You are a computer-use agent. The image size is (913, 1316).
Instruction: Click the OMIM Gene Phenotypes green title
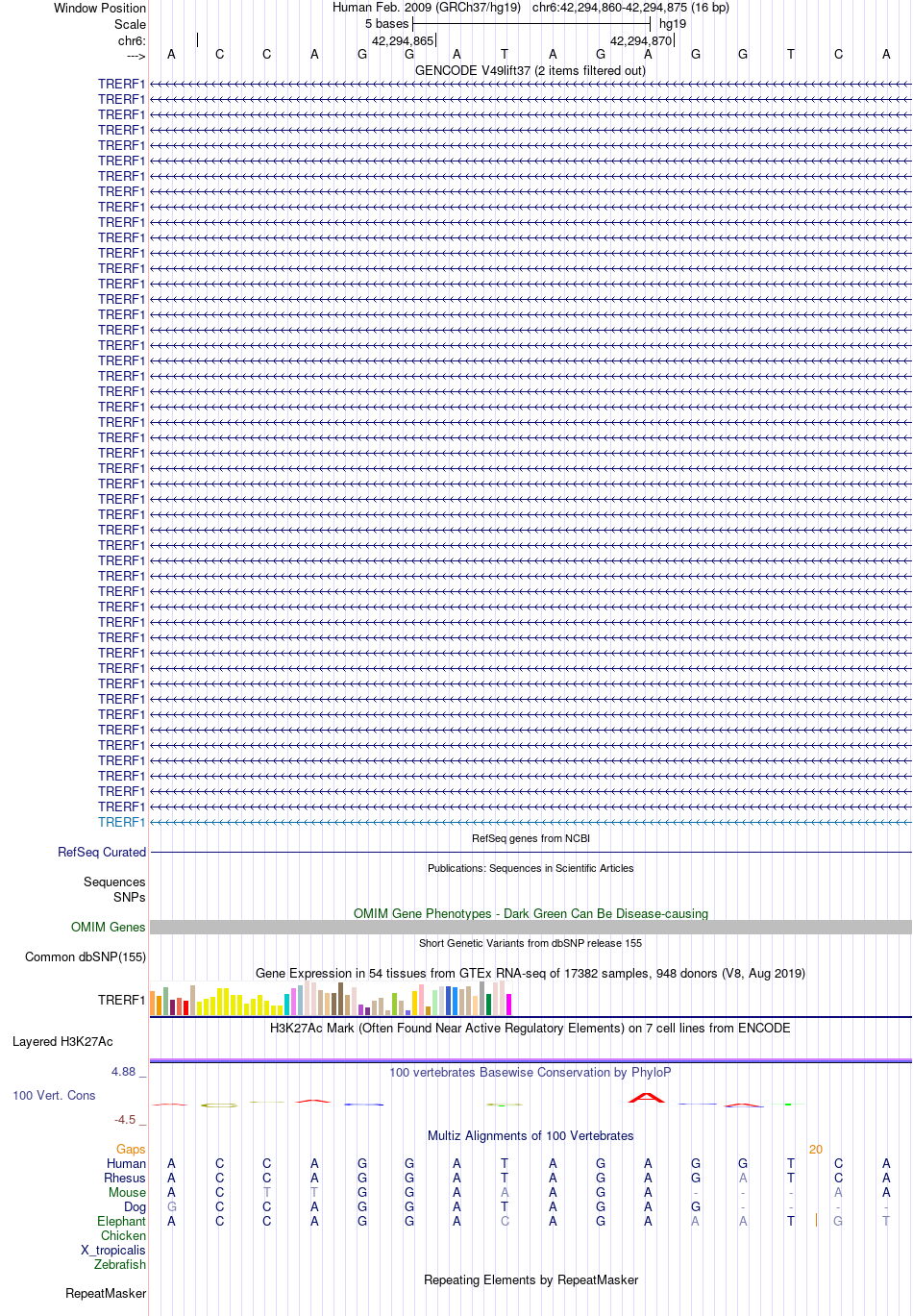(x=531, y=913)
